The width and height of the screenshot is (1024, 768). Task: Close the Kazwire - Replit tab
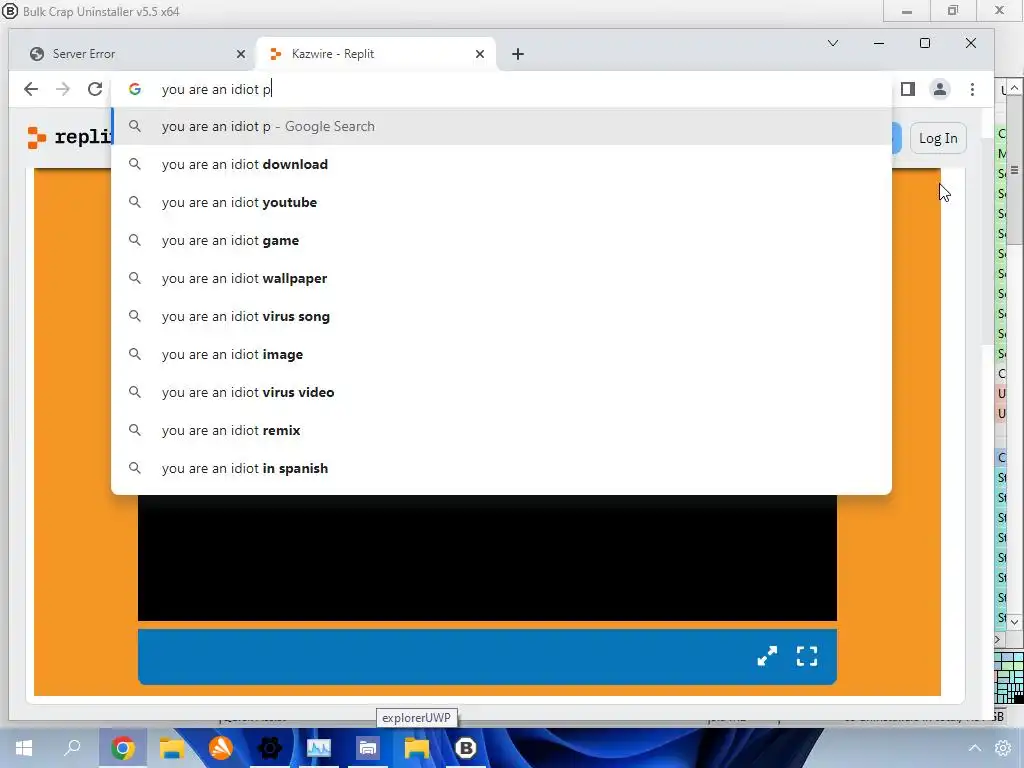pos(480,54)
